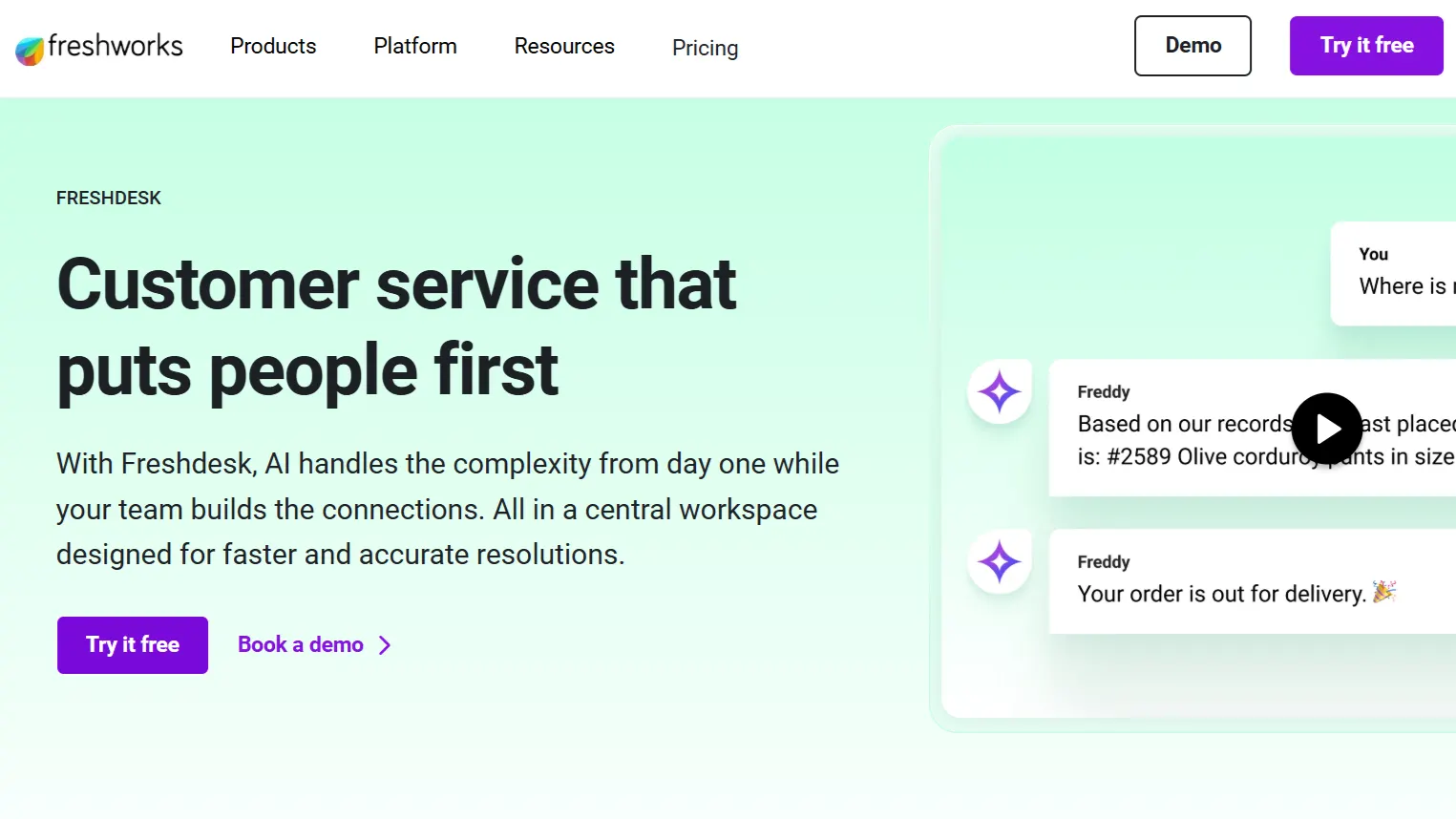Open the Resources menu

pos(564,46)
